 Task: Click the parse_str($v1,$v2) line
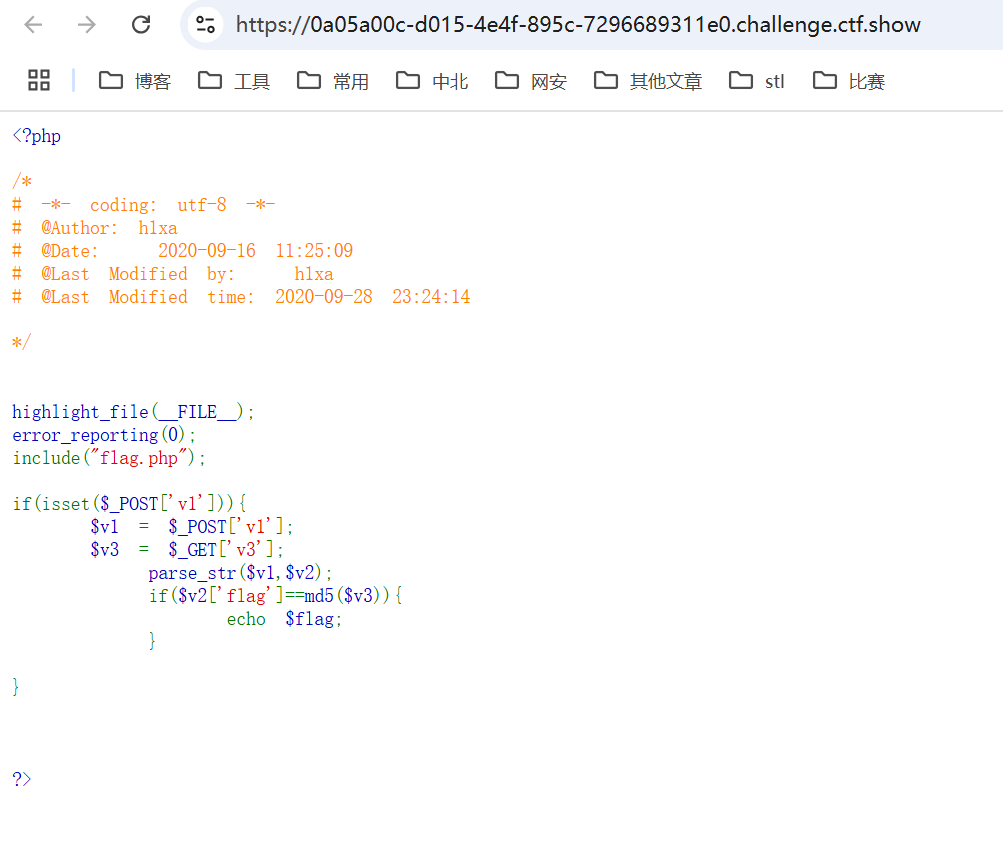pos(241,573)
